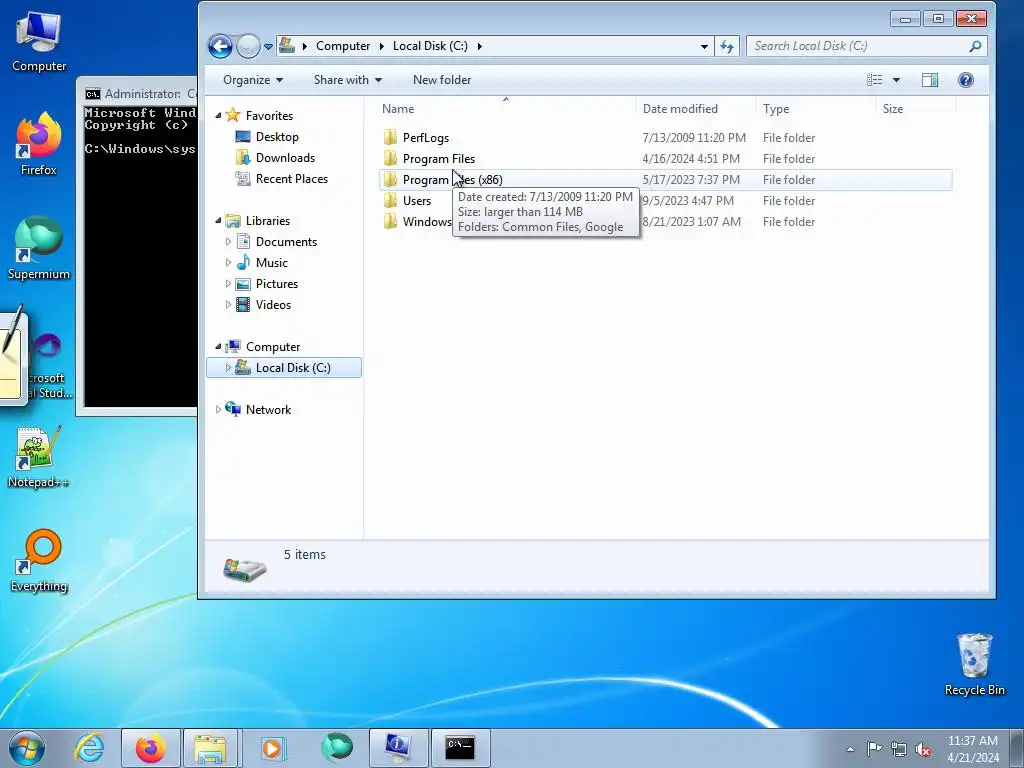Open Explorer help icon
The height and width of the screenshot is (768, 1024).
(966, 80)
